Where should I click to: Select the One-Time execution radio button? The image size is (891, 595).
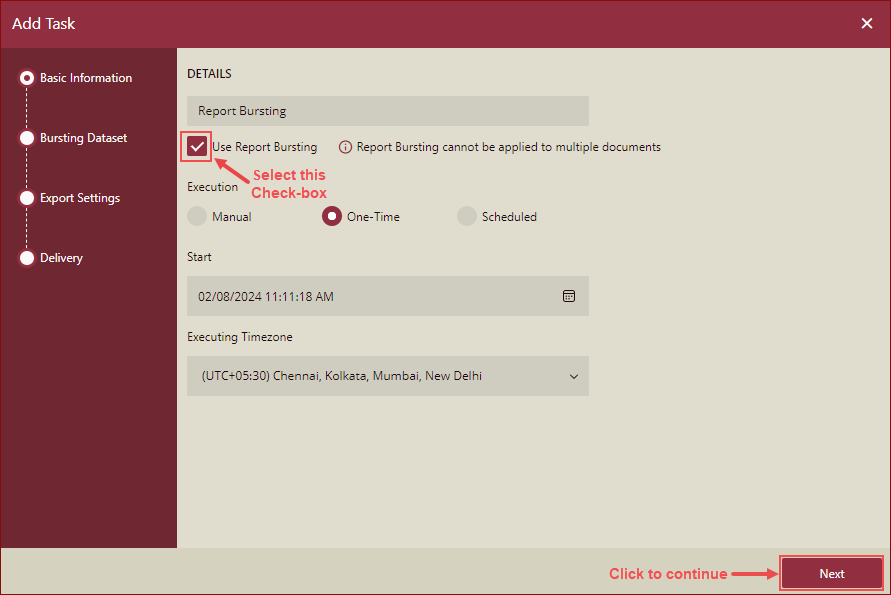[x=331, y=216]
